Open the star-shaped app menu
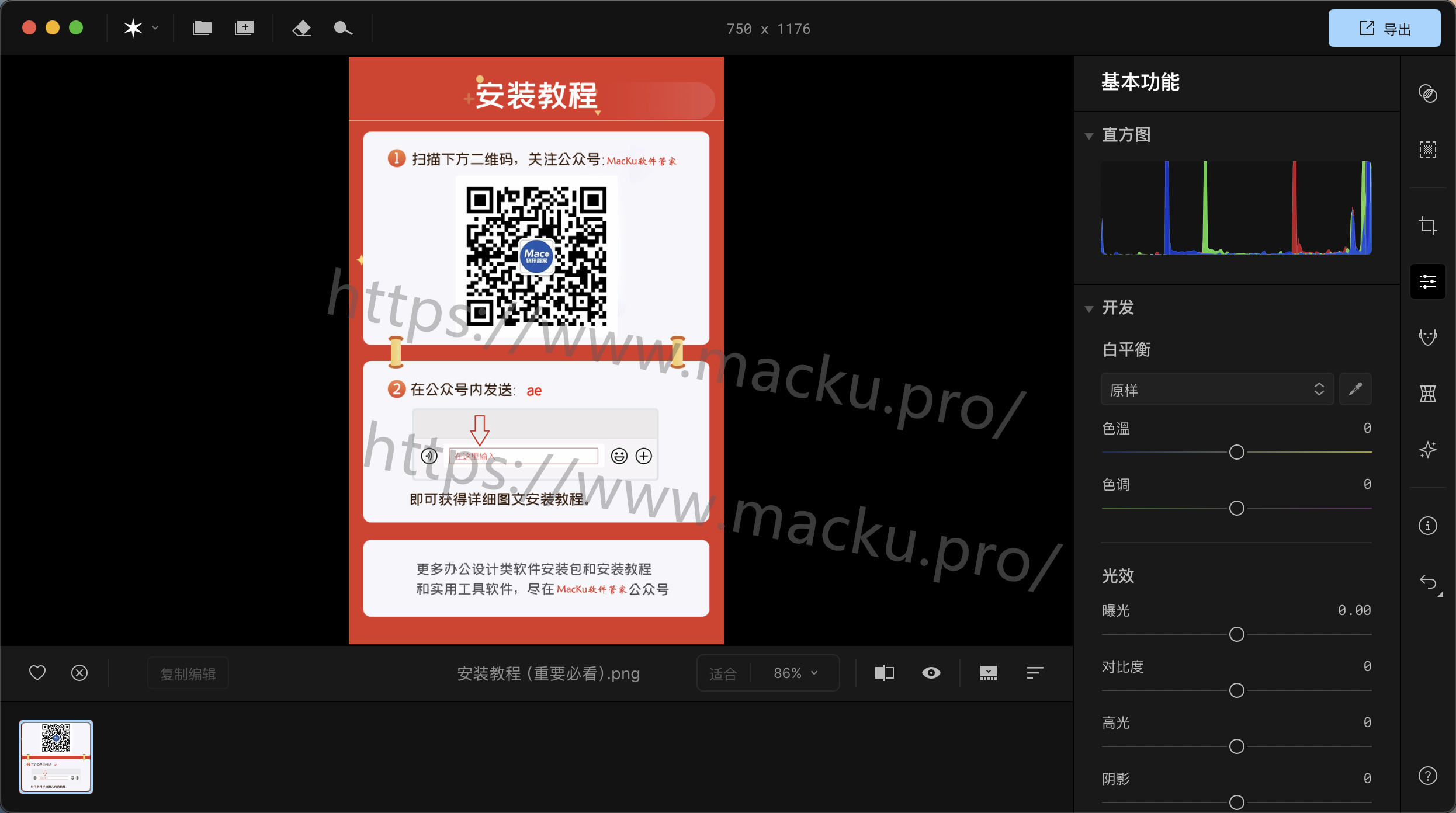 (x=133, y=28)
